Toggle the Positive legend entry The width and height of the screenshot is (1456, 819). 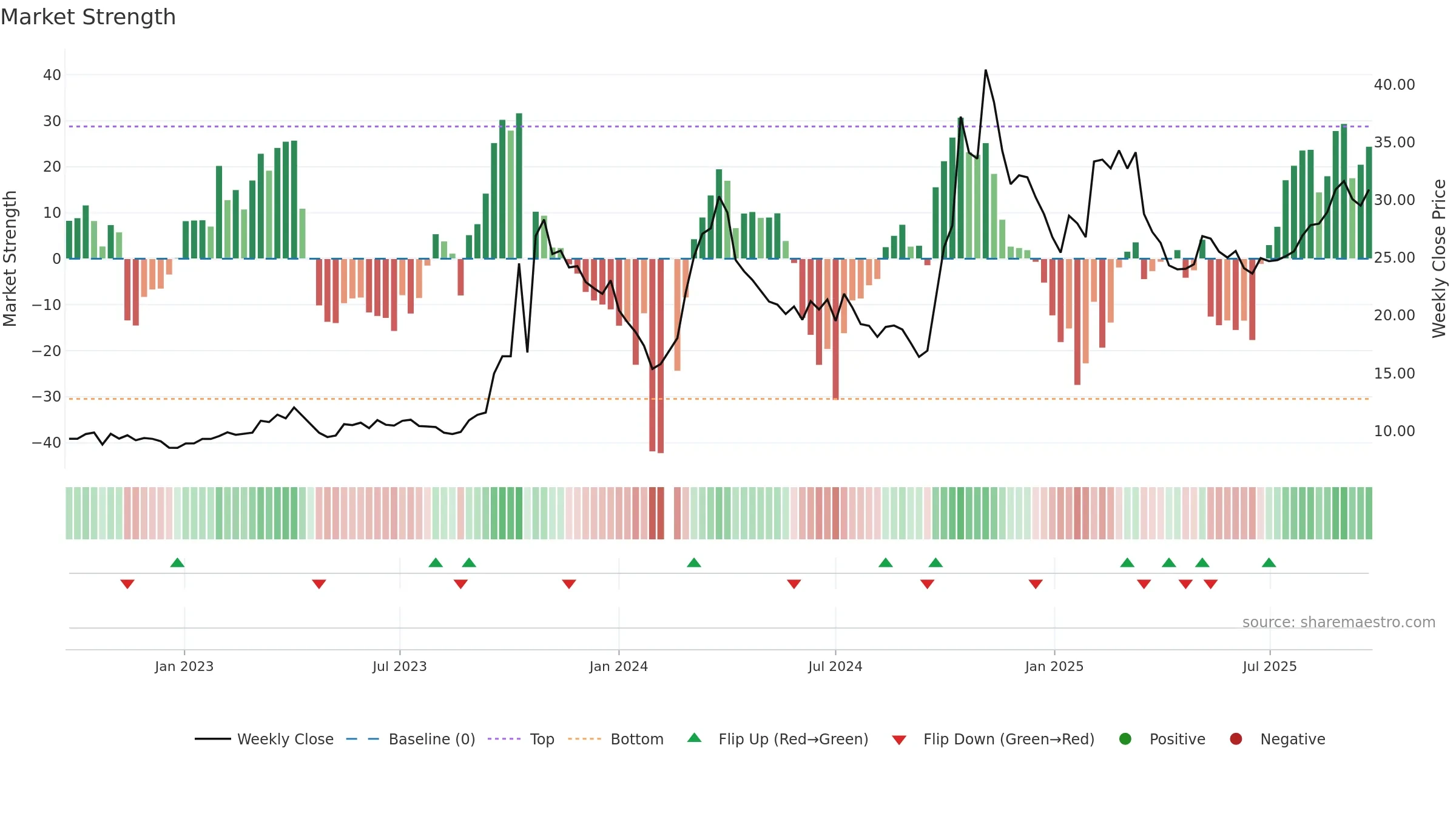pyautogui.click(x=1162, y=739)
